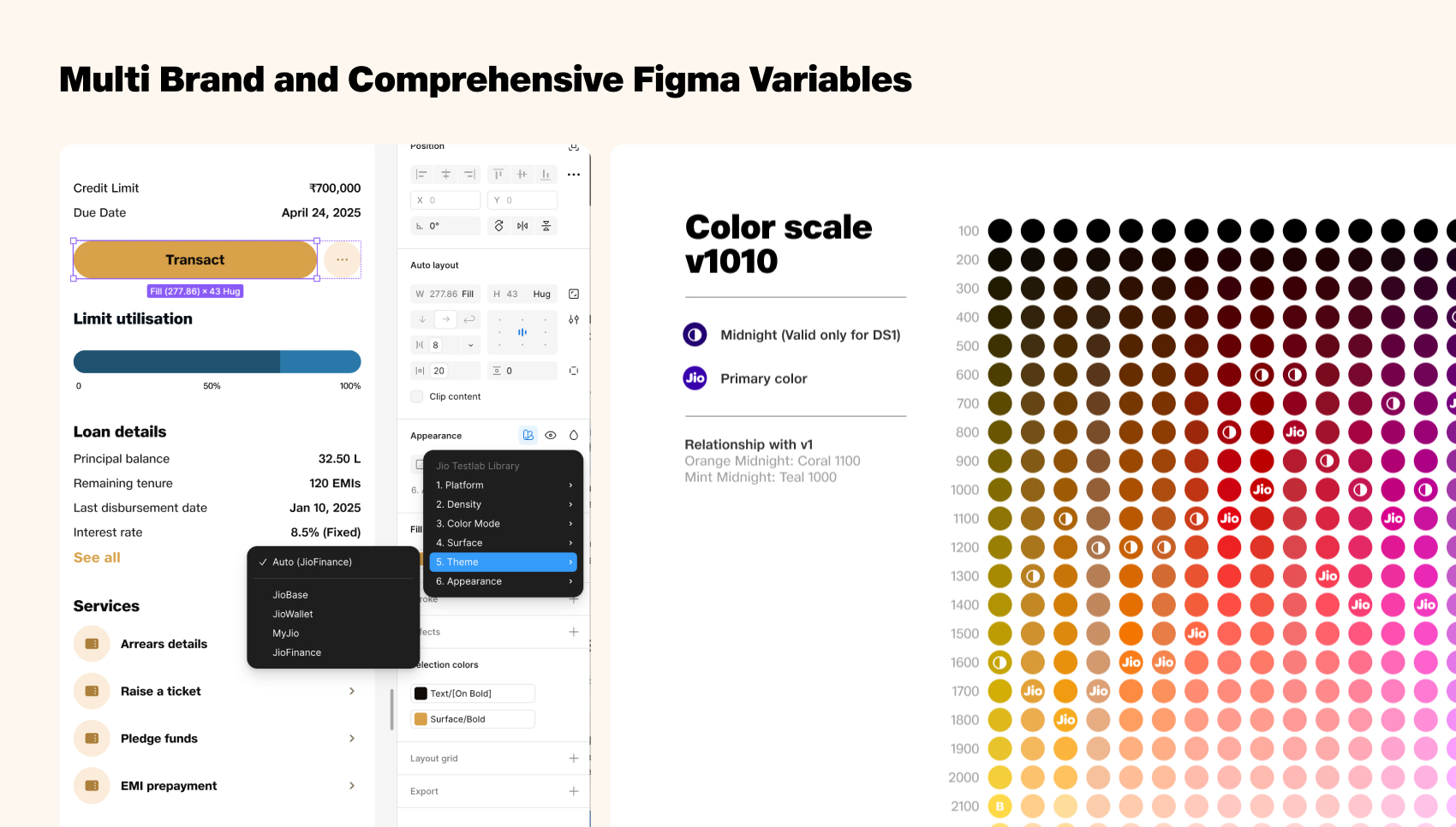Open the gap spacing dropdown arrow
1456x827 pixels.
click(470, 345)
